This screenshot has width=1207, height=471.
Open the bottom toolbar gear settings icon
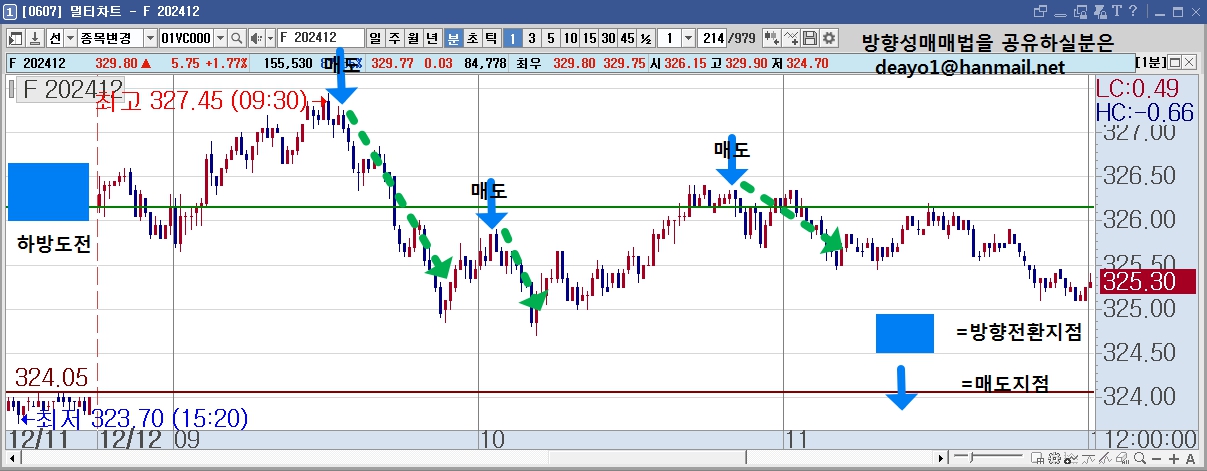tap(1054, 459)
